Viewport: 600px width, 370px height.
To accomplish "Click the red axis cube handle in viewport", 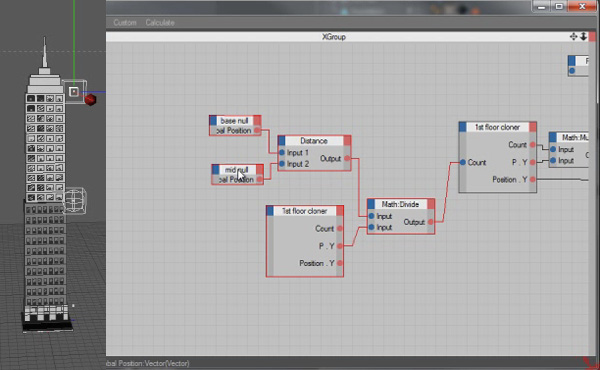I will pos(90,99).
